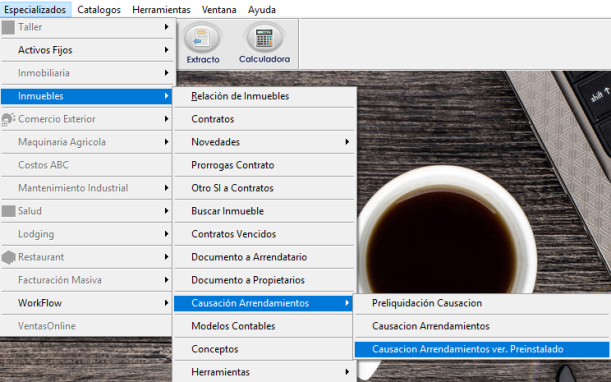Choose Preliquidación Causacion
The width and height of the screenshot is (611, 382).
point(482,303)
